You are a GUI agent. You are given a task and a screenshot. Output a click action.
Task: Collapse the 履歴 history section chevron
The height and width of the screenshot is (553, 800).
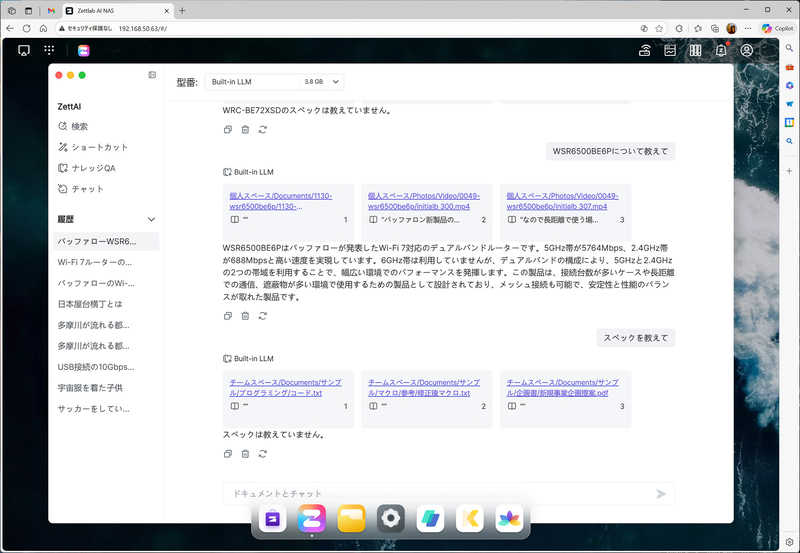151,219
